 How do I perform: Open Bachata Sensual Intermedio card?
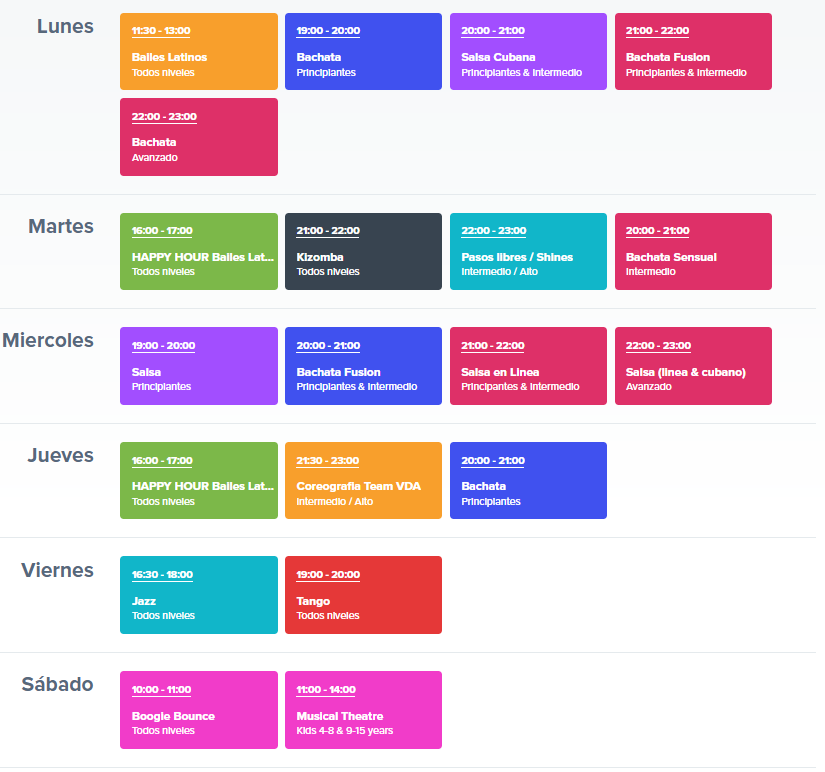[x=693, y=252]
